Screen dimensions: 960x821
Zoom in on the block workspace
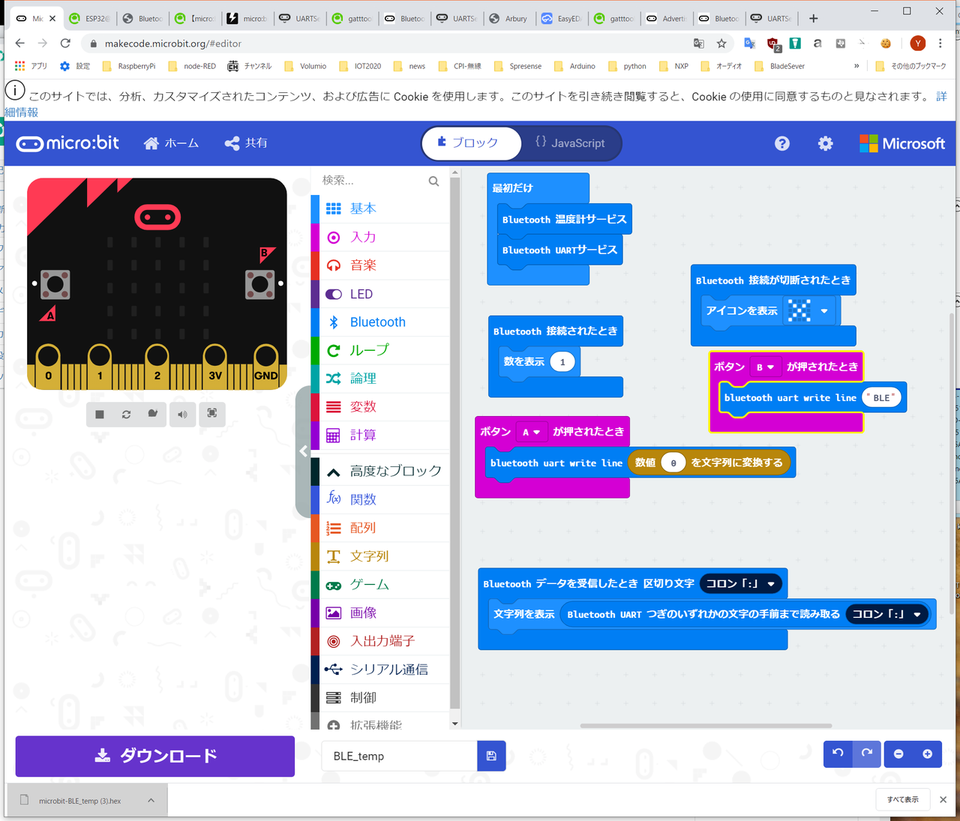point(927,754)
